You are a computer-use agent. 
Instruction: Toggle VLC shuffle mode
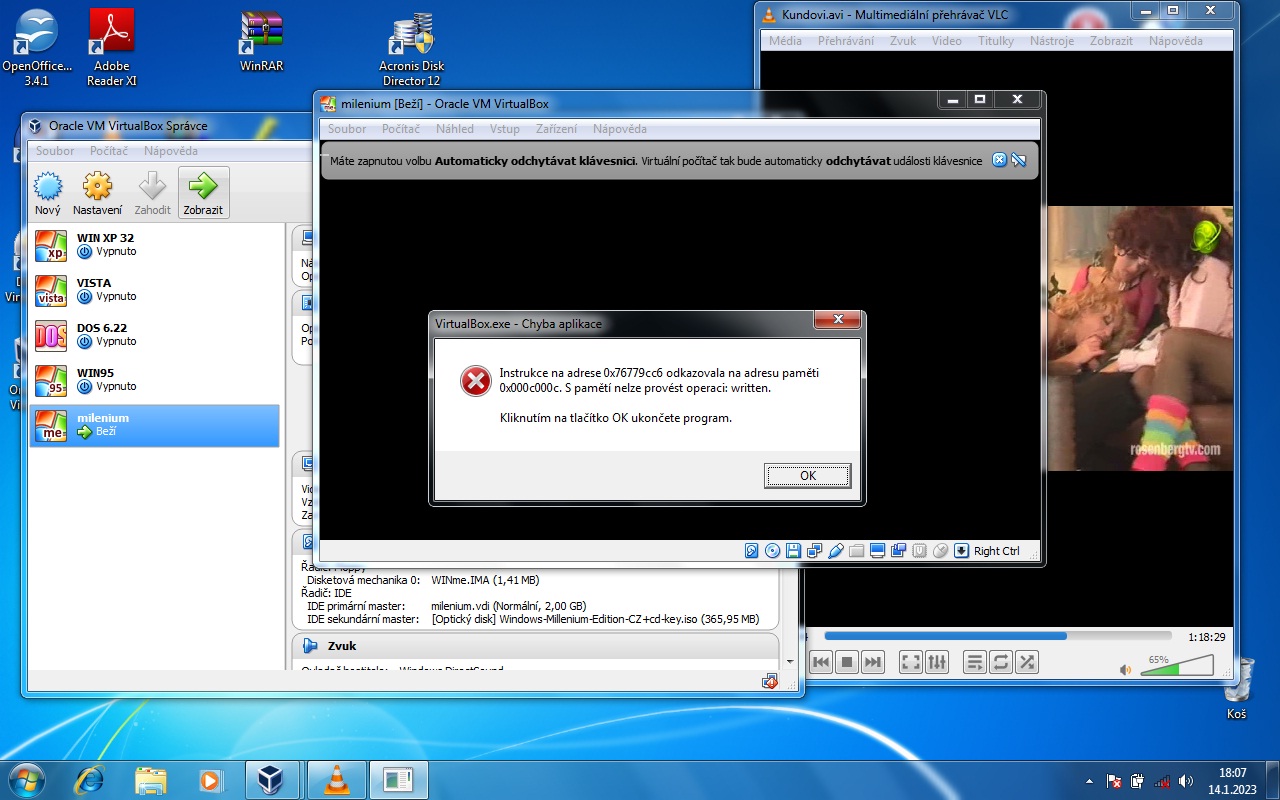(1027, 662)
